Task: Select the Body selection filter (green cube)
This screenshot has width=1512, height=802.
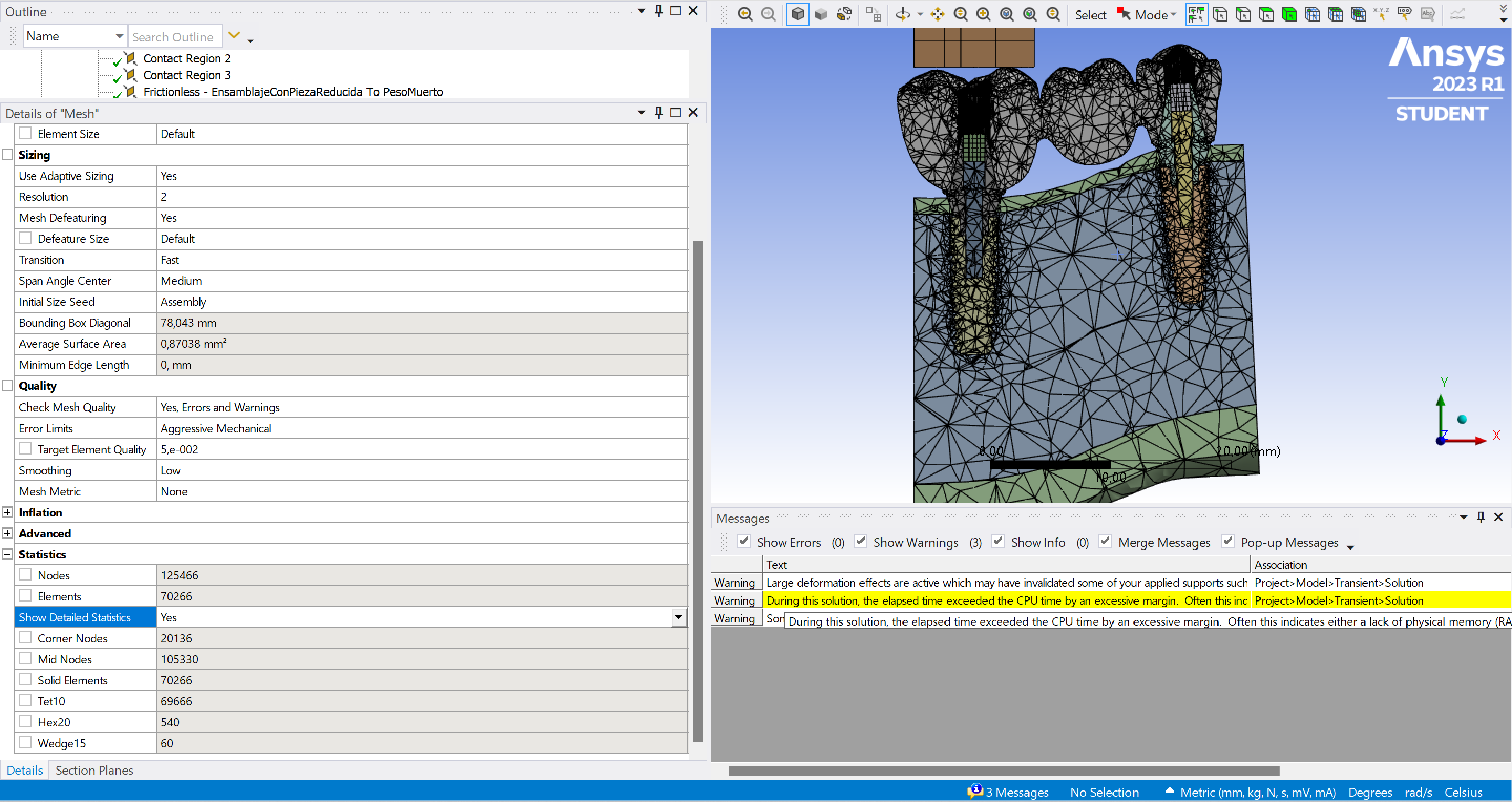Action: click(1289, 14)
